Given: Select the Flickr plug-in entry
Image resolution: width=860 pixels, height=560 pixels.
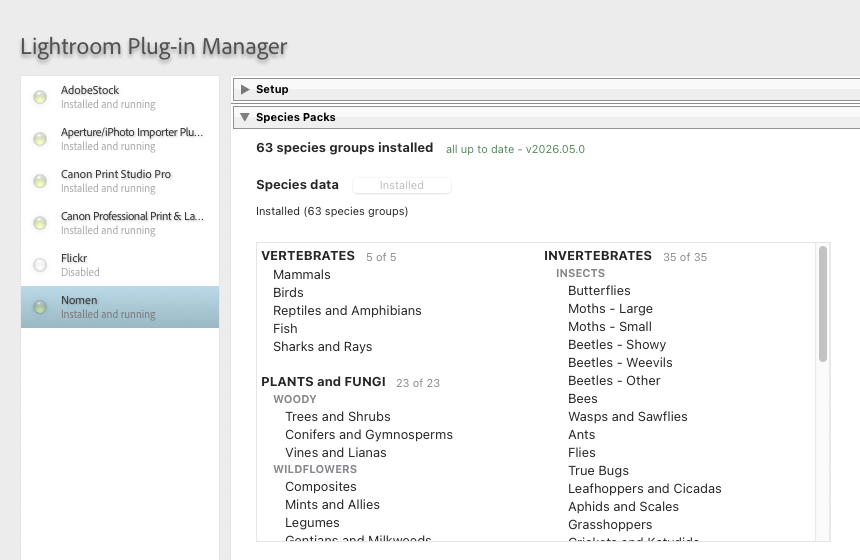Looking at the screenshot, I should [120, 265].
